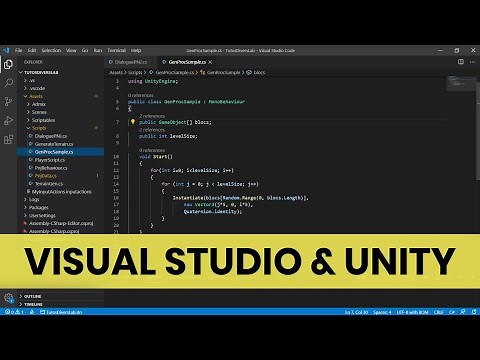The image size is (480, 360).
Task: Open the Go menu
Action: click(x=85, y=50)
